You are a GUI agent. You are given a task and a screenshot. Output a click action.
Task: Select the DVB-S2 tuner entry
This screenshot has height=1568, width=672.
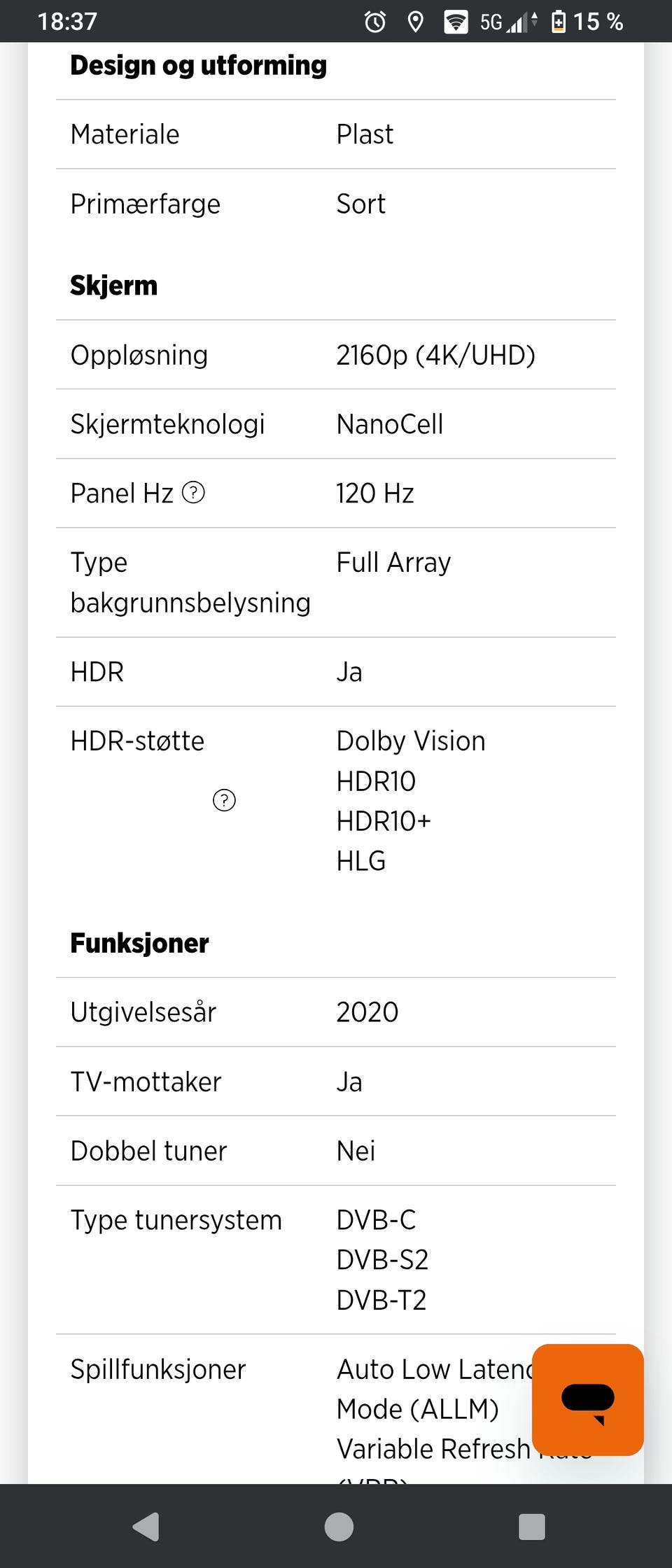tap(382, 1260)
